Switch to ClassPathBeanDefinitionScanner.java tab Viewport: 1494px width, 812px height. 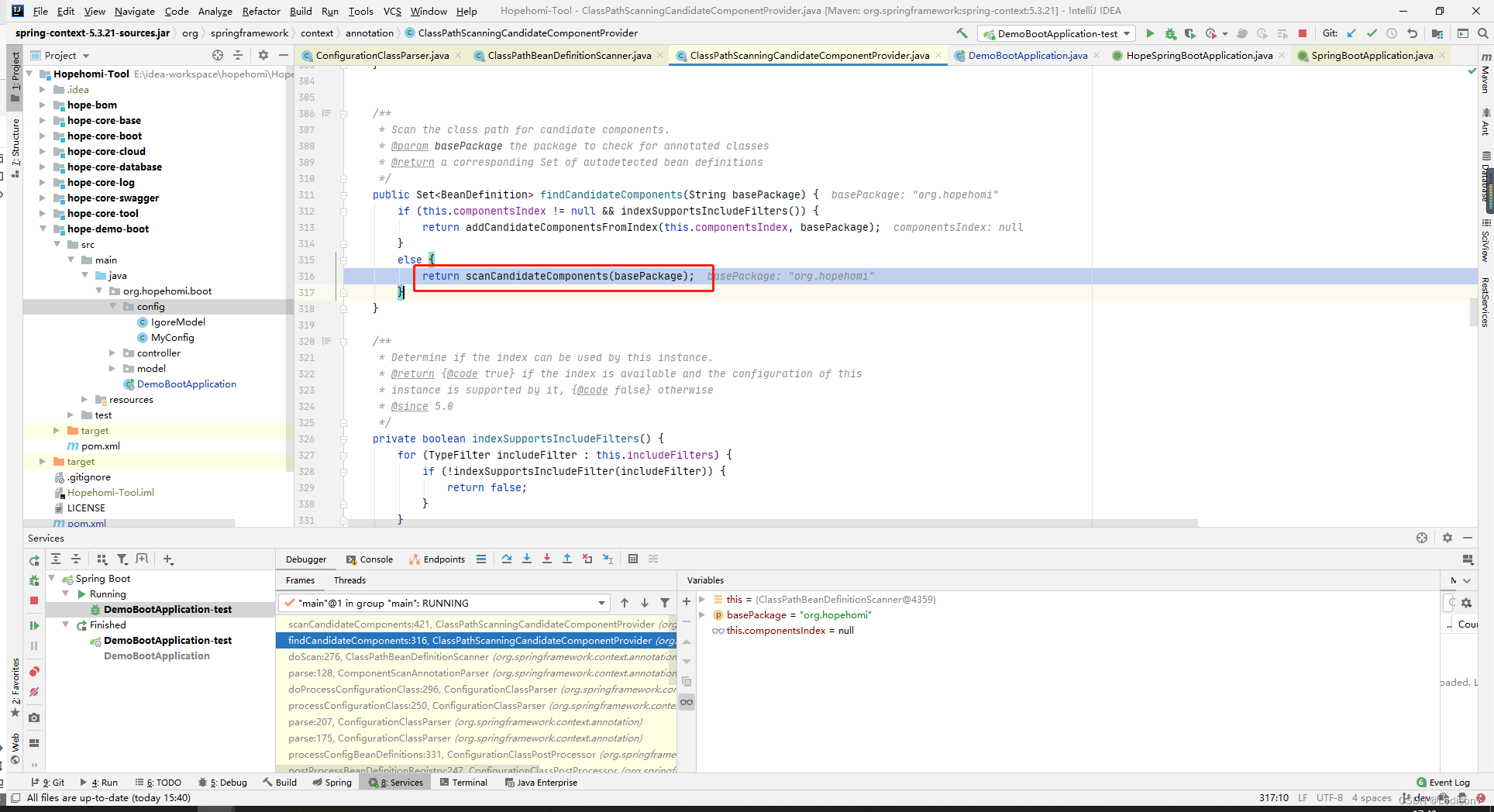point(569,55)
